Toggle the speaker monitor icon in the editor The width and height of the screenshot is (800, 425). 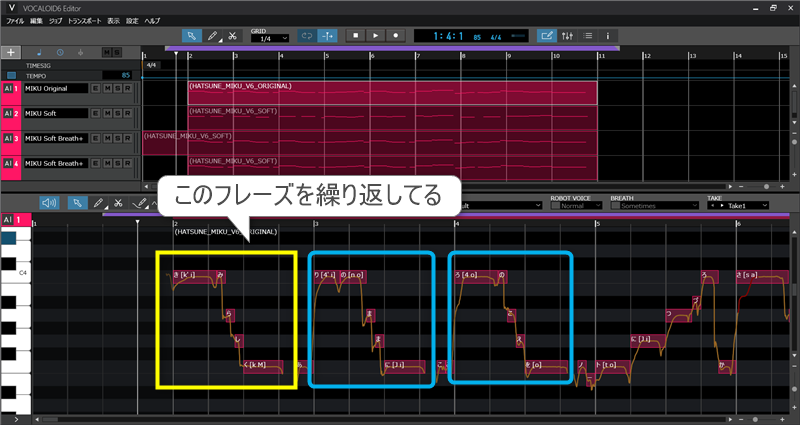(x=49, y=203)
